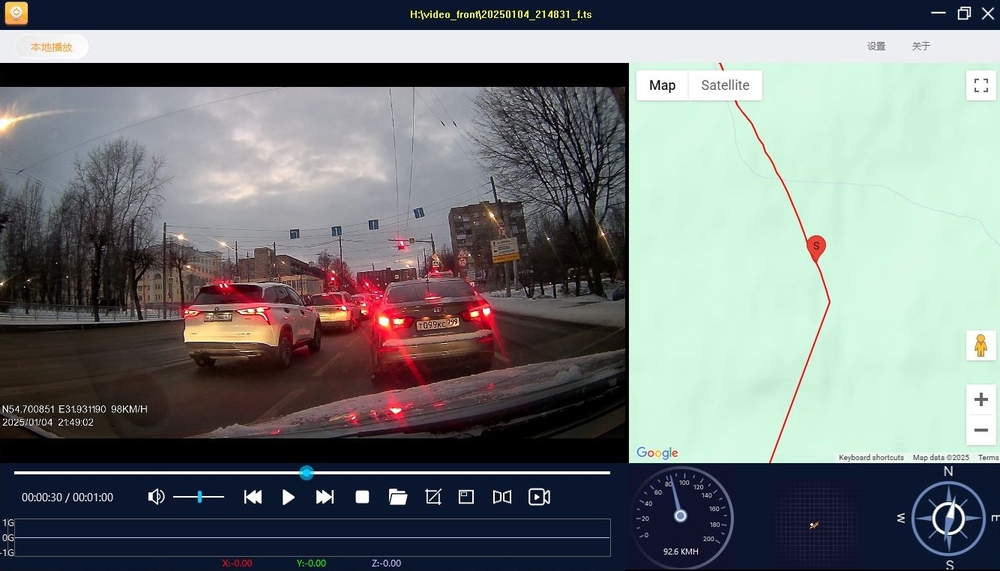Switch to the Satellite view tab
Viewport: 1000px width, 571px height.
(x=725, y=85)
